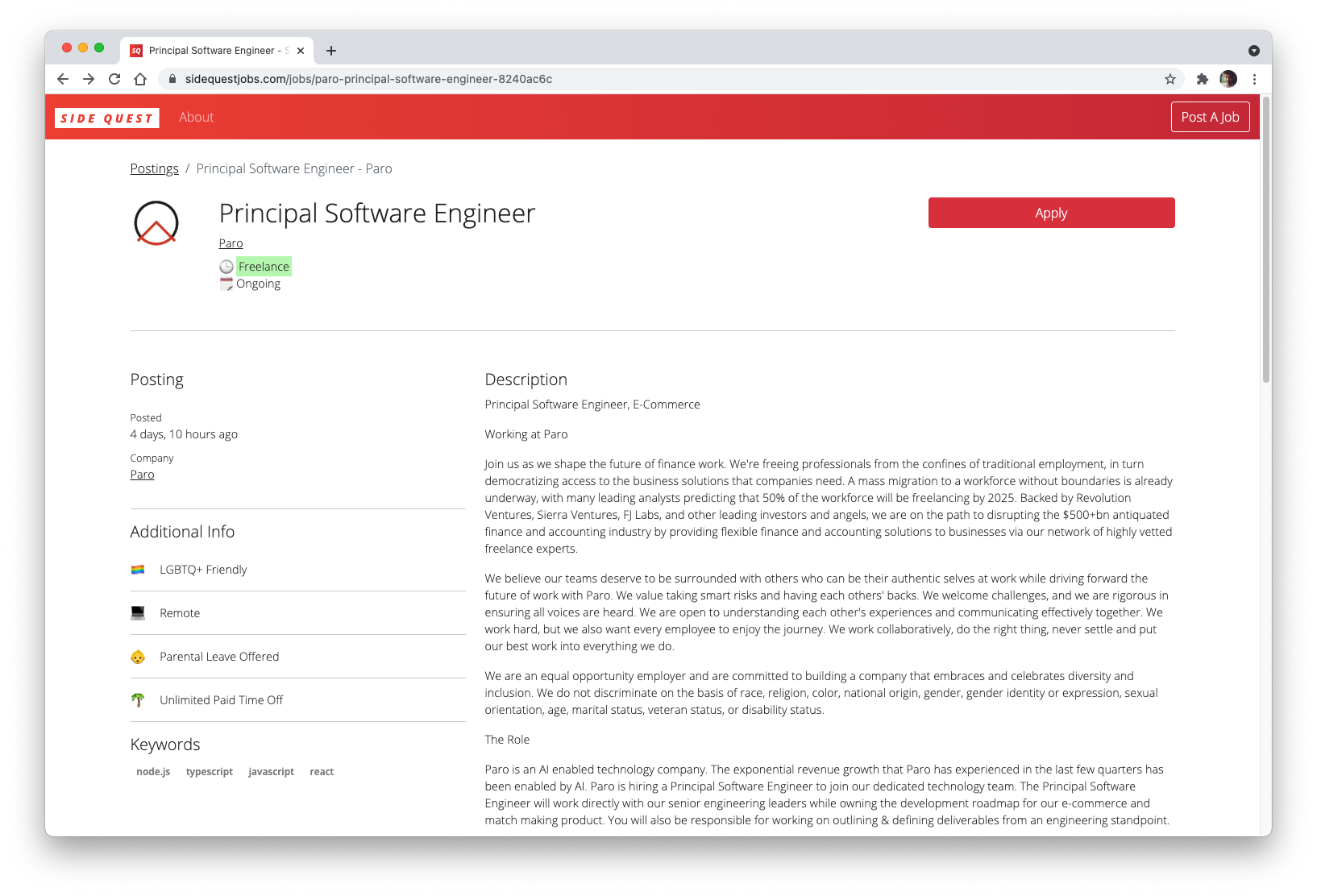1317x896 pixels.
Task: Click the Additional Info heading
Action: [x=183, y=532]
